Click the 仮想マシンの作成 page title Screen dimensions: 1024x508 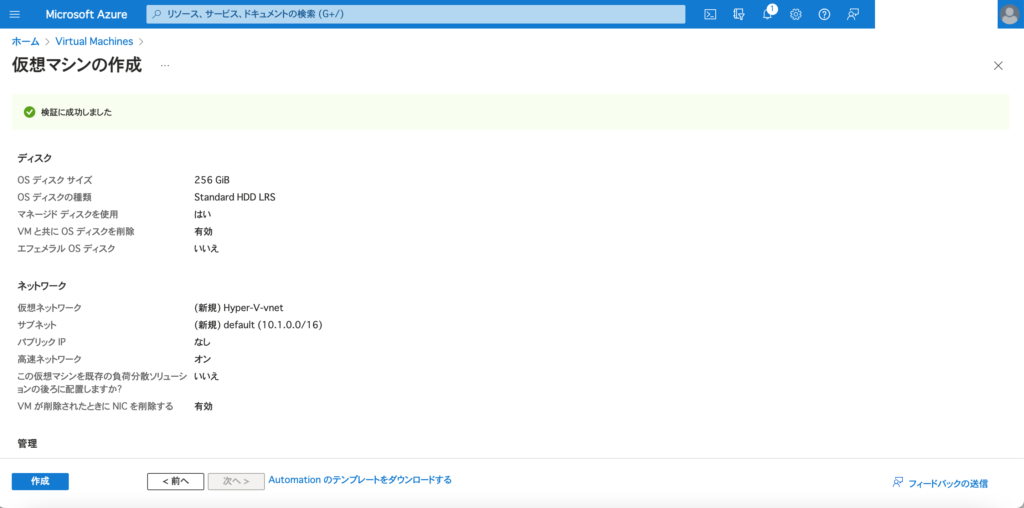click(77, 65)
